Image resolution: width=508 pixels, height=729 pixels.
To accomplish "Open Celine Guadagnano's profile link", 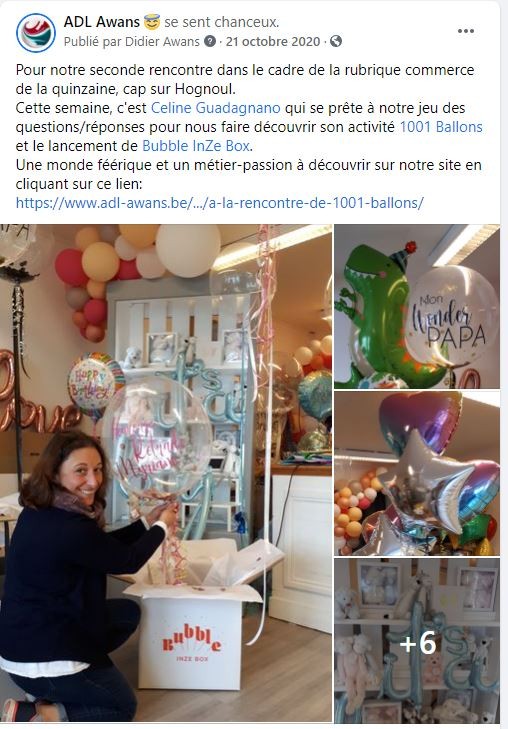I will tap(216, 108).
